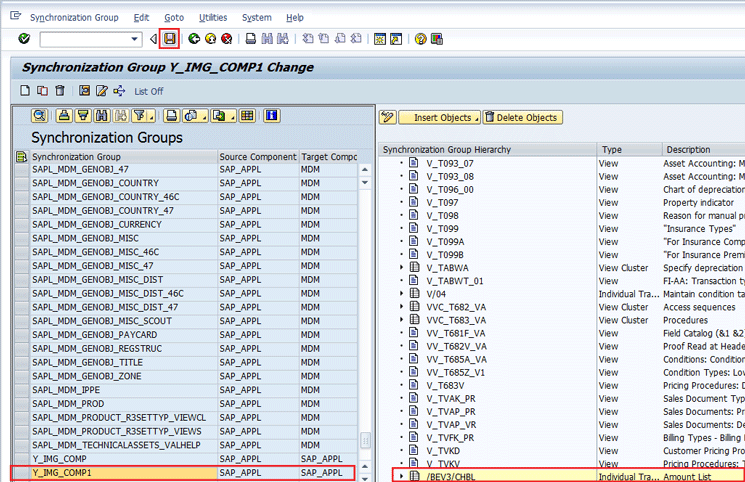The image size is (745, 482).
Task: Click the Delete trash icon below the title
Action: click(60, 91)
